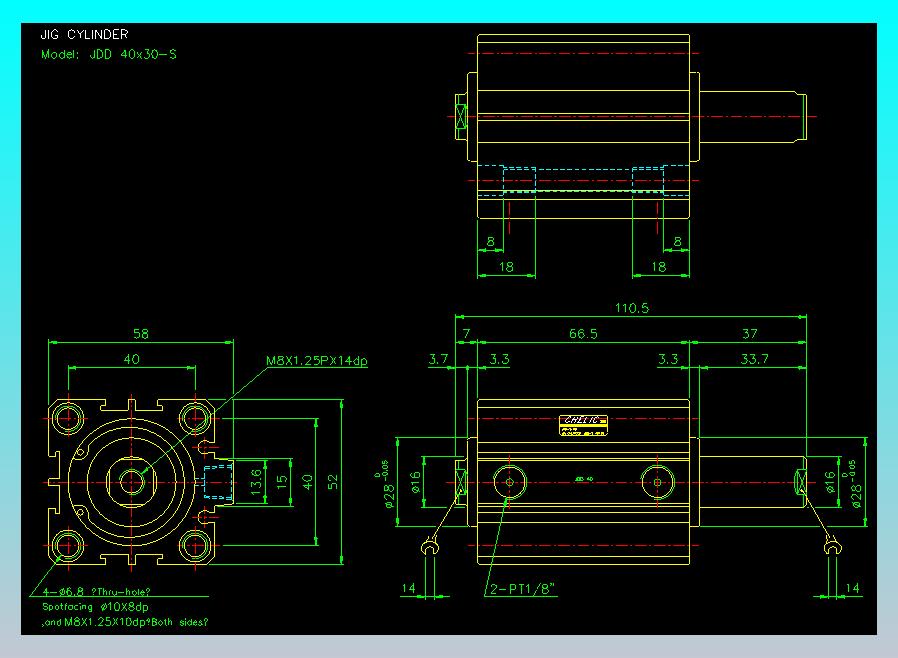Viewport: 898px width, 658px height.
Task: Select the 3.3 dimension beside 3.7
Action: pyautogui.click(x=499, y=359)
